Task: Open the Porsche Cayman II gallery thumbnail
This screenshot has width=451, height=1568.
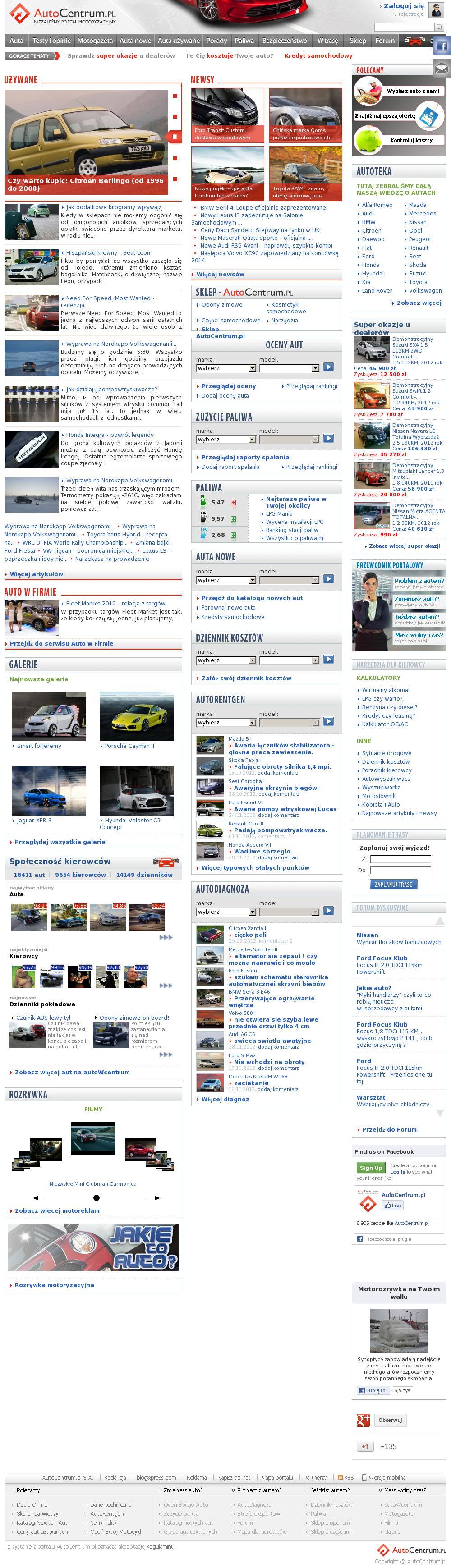Action: coord(136,716)
